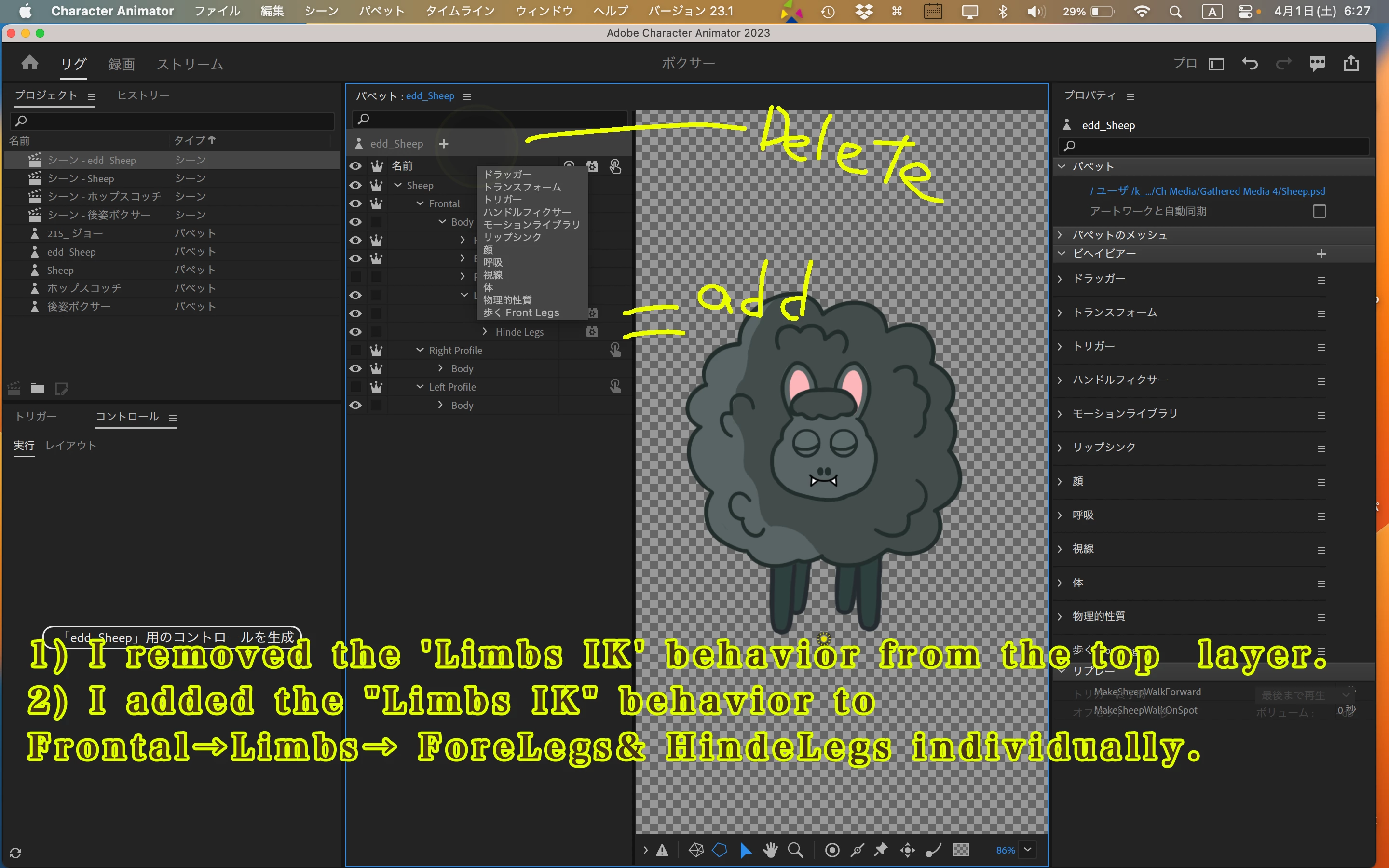Select the Hand tool in the puppet toolbar

pos(770,850)
